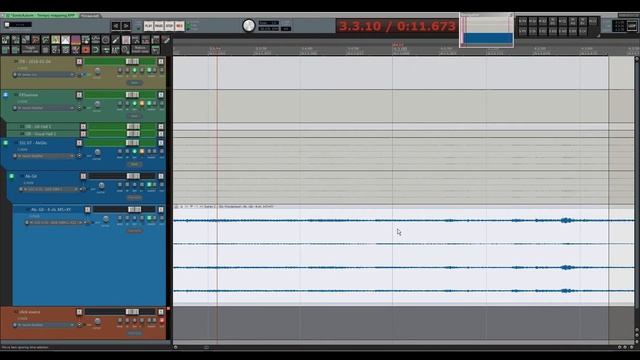
Task: Select the click source track name
Action: 30,312
